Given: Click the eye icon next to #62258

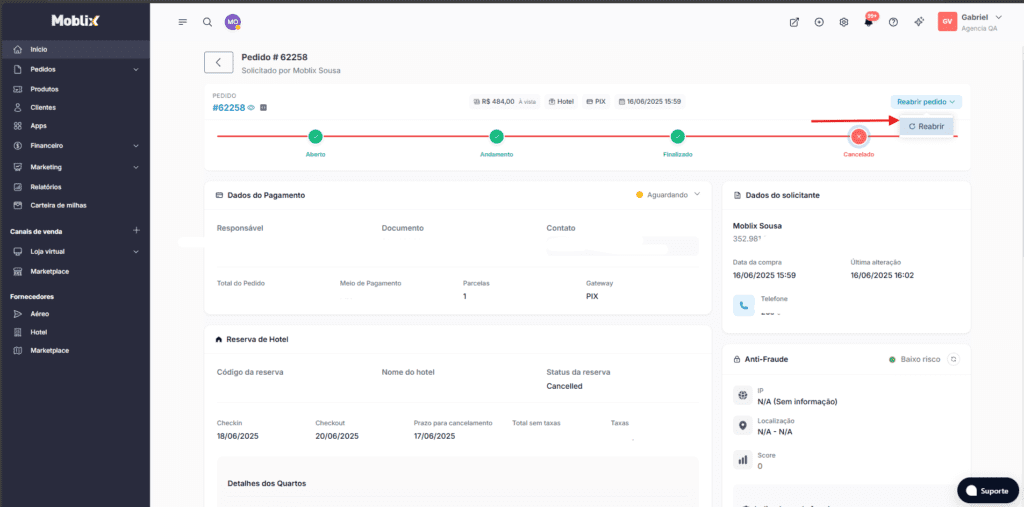Looking at the screenshot, I should point(251,108).
